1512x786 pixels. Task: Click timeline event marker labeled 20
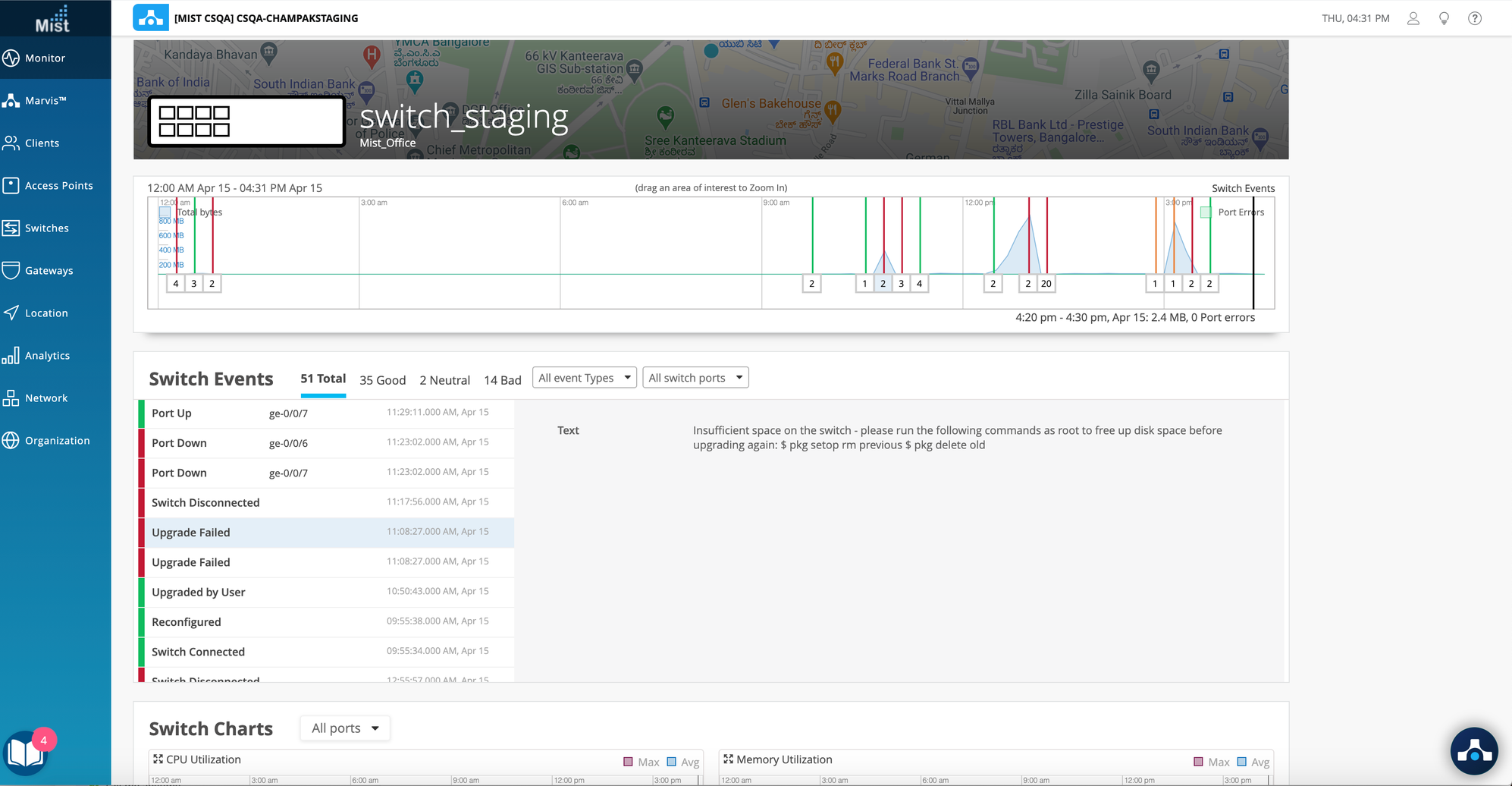click(x=1046, y=284)
